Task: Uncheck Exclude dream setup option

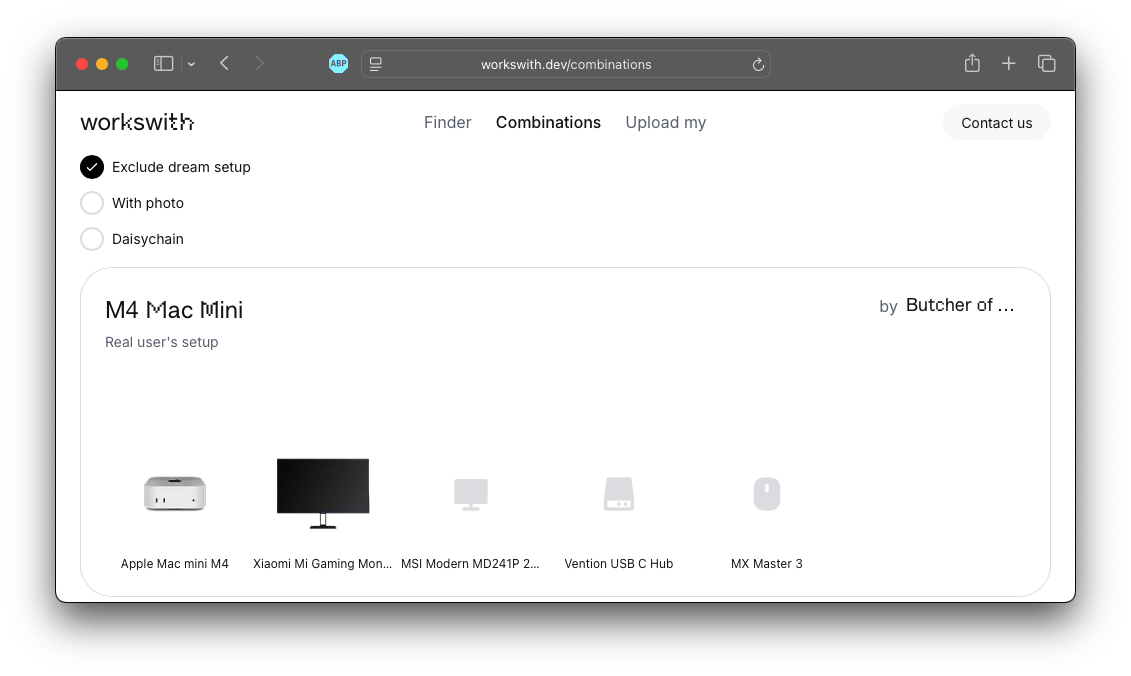Action: pos(92,167)
